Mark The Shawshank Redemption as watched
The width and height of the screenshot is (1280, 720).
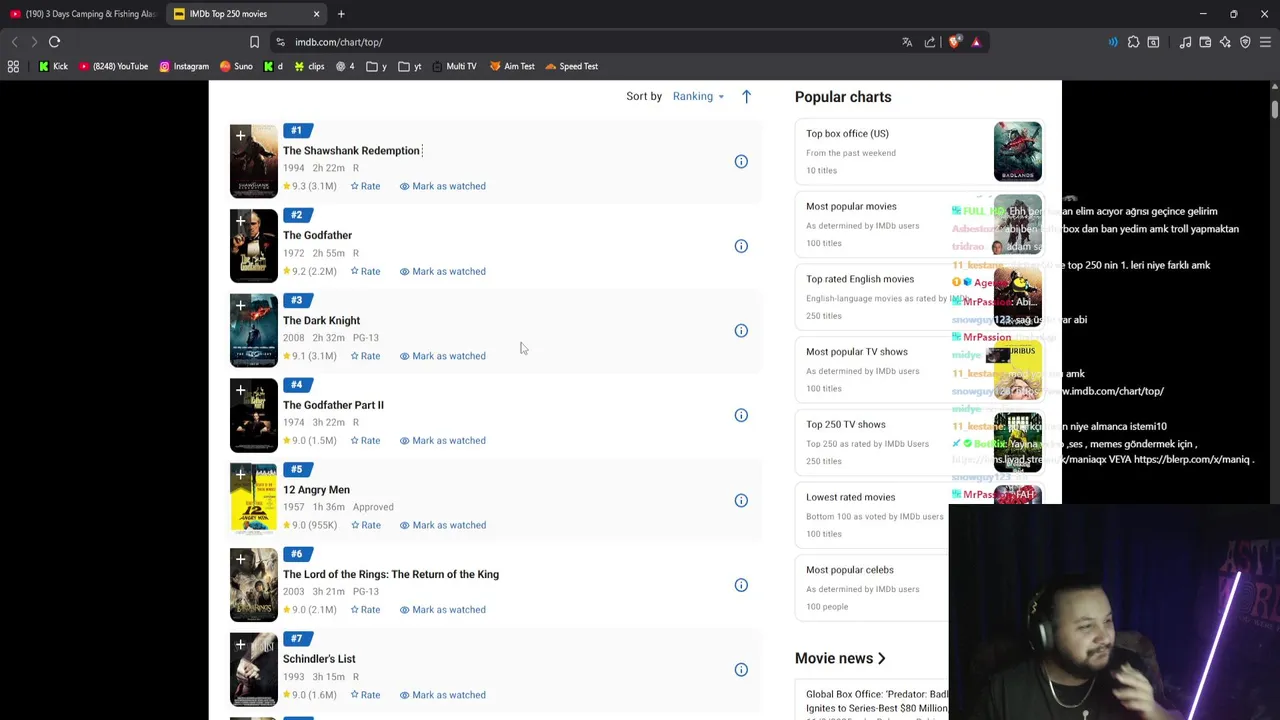tap(443, 186)
